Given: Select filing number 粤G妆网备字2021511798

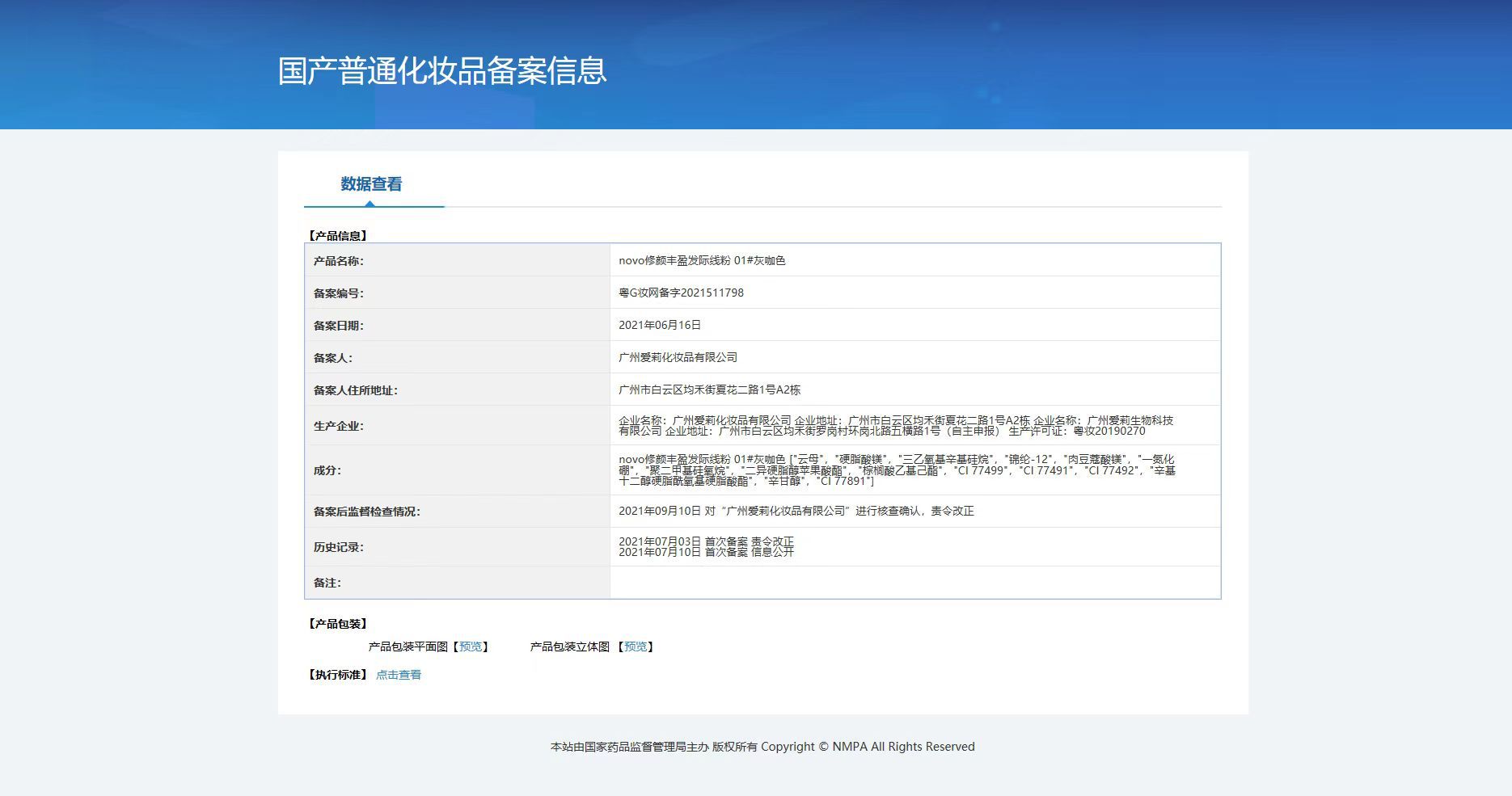Looking at the screenshot, I should [x=681, y=293].
